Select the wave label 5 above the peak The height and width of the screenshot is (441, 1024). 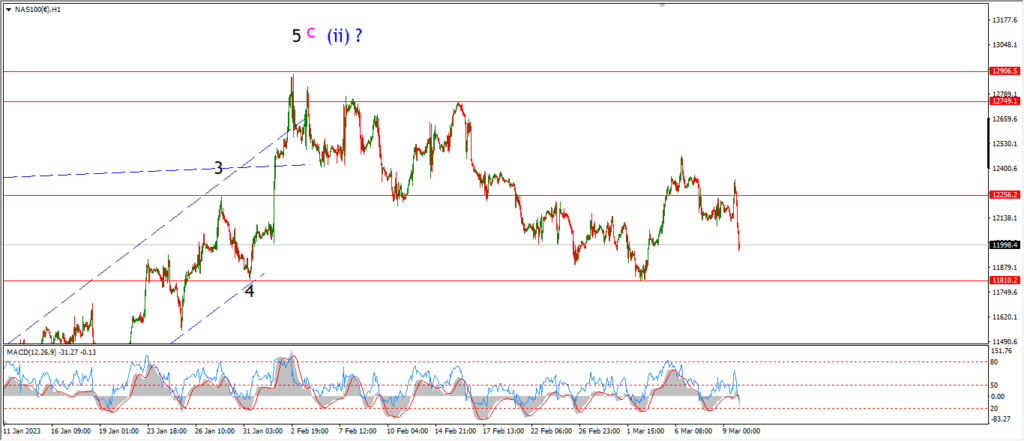(x=296, y=36)
